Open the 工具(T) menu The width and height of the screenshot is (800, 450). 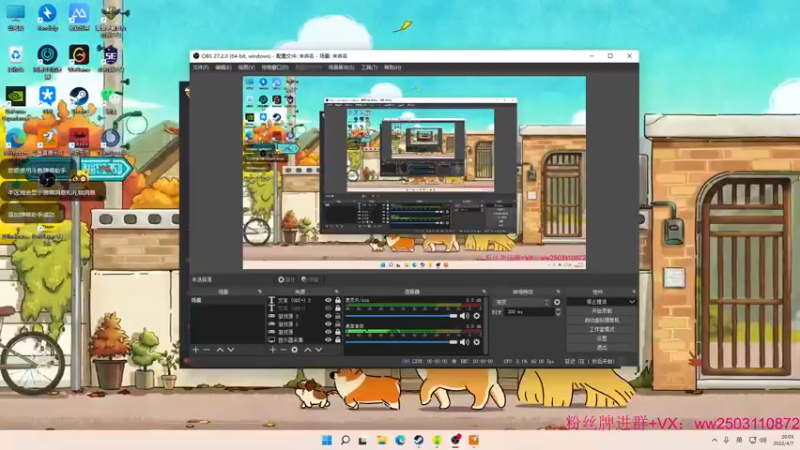click(x=369, y=67)
